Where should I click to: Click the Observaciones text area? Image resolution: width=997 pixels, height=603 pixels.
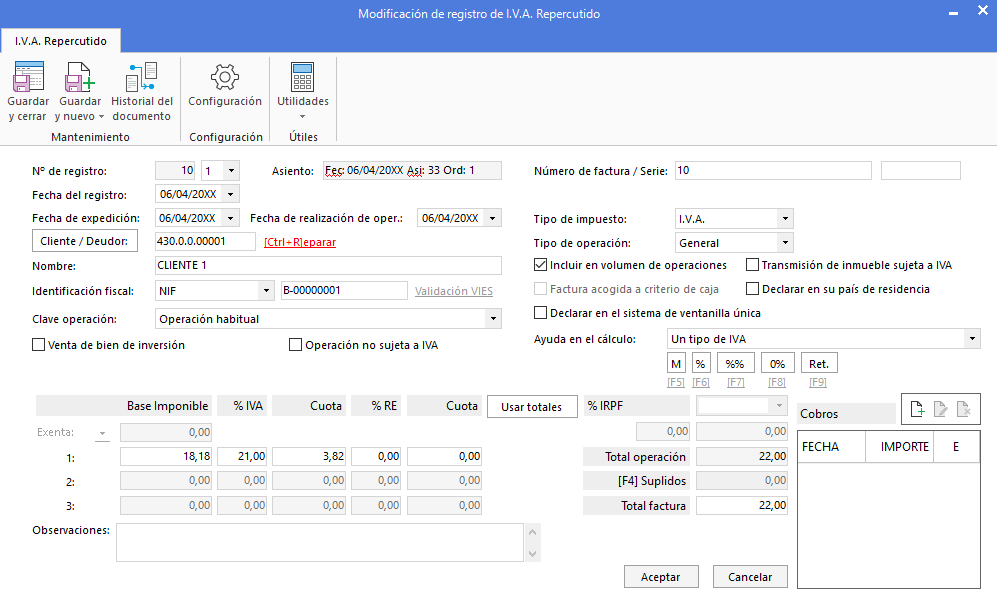(x=320, y=543)
